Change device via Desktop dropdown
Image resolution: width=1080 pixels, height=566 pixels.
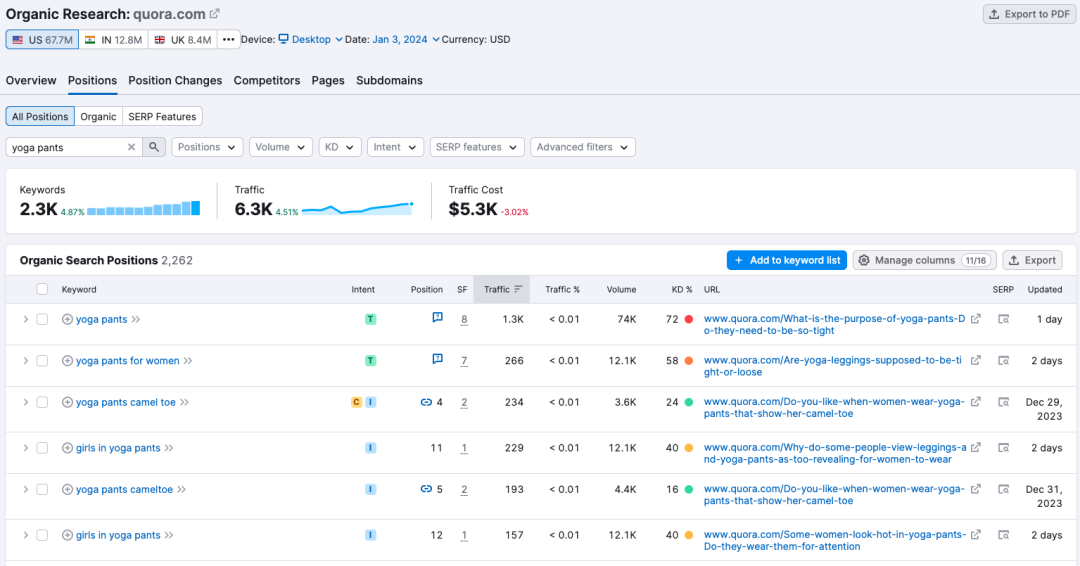click(311, 40)
